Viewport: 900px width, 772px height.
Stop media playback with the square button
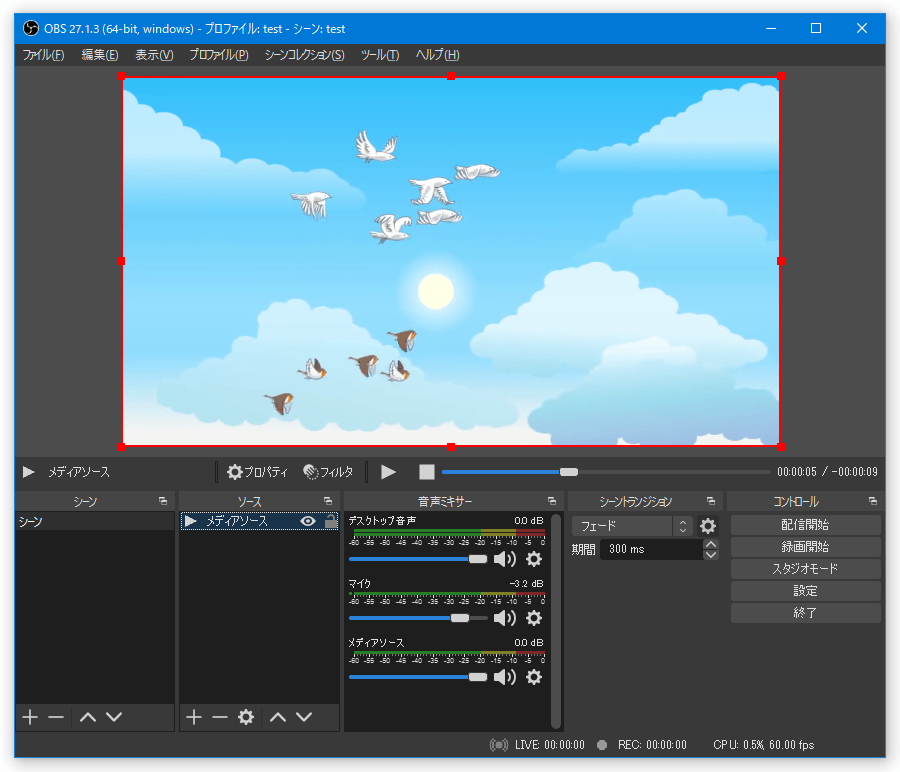point(426,472)
